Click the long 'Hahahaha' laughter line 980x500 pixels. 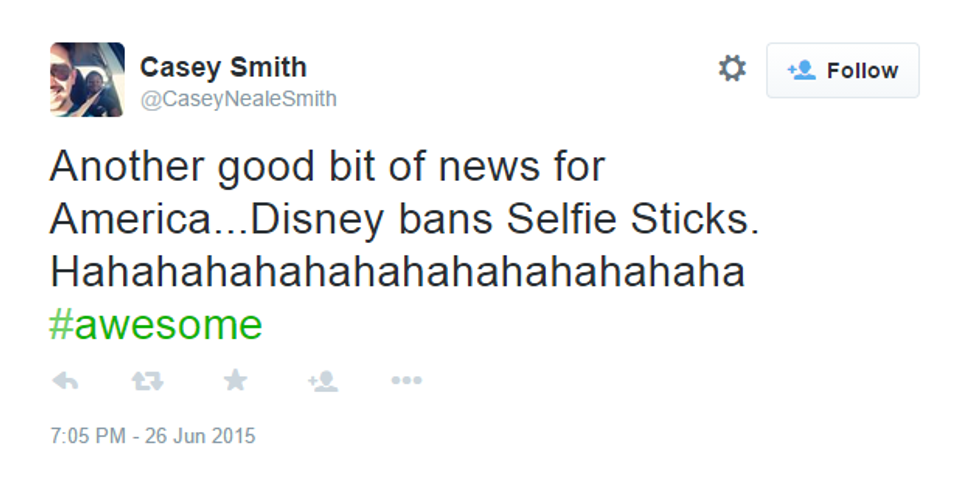tap(397, 272)
